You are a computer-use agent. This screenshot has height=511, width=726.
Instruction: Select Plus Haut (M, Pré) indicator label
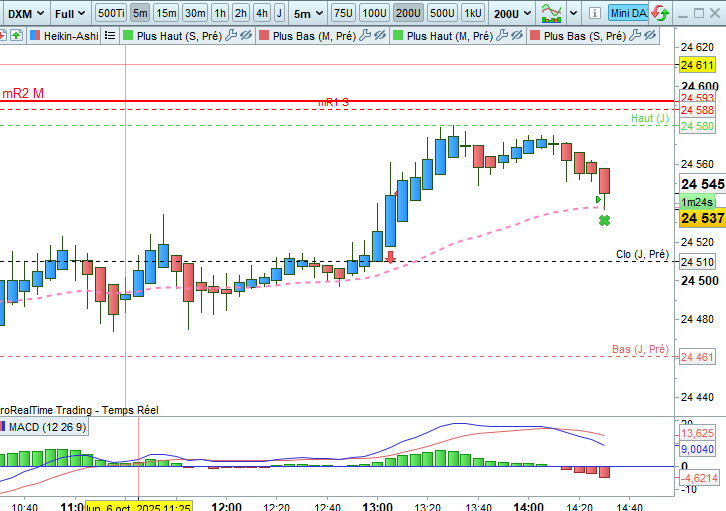click(450, 36)
